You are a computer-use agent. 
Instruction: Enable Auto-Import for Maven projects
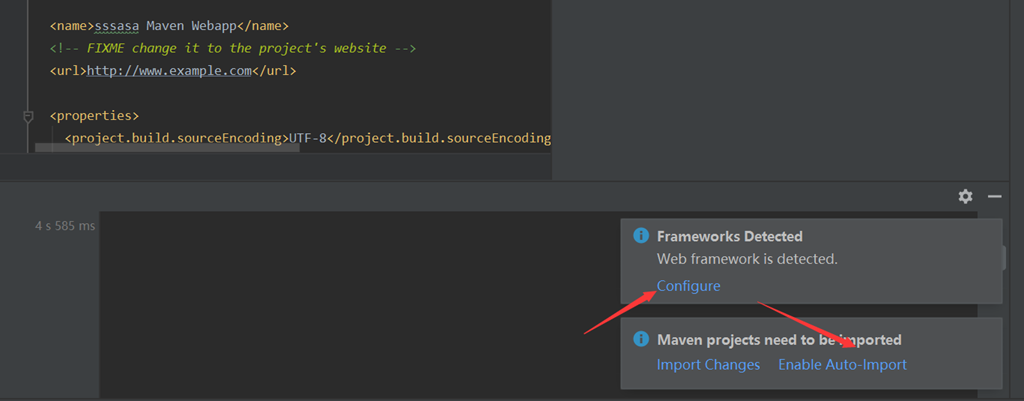pos(842,365)
